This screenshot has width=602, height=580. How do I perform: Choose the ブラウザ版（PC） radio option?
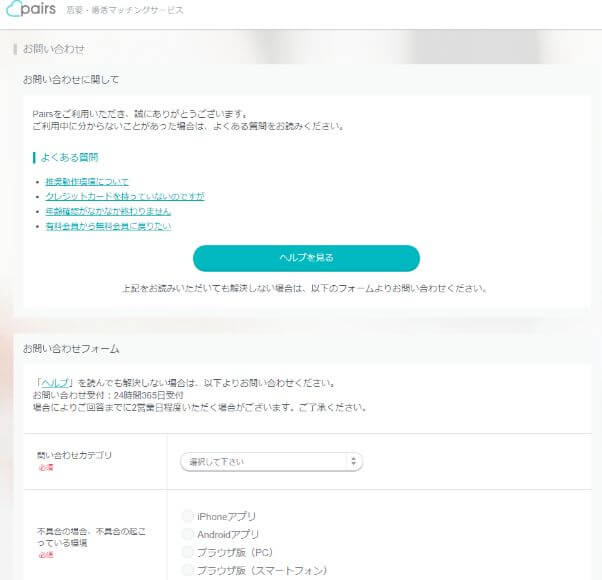coord(187,552)
